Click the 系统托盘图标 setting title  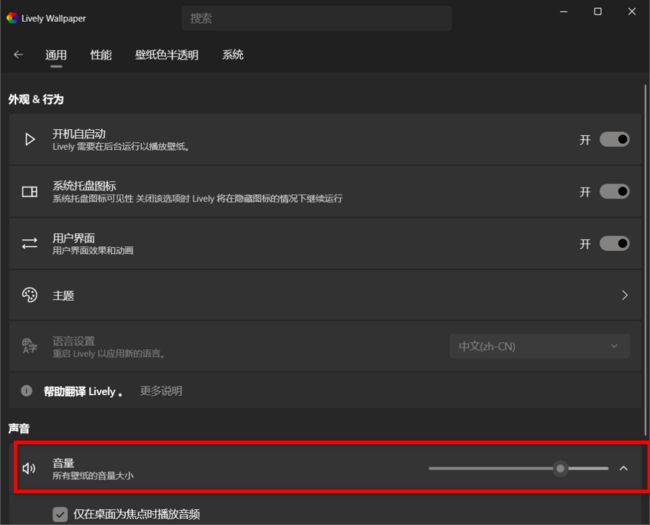click(84, 186)
